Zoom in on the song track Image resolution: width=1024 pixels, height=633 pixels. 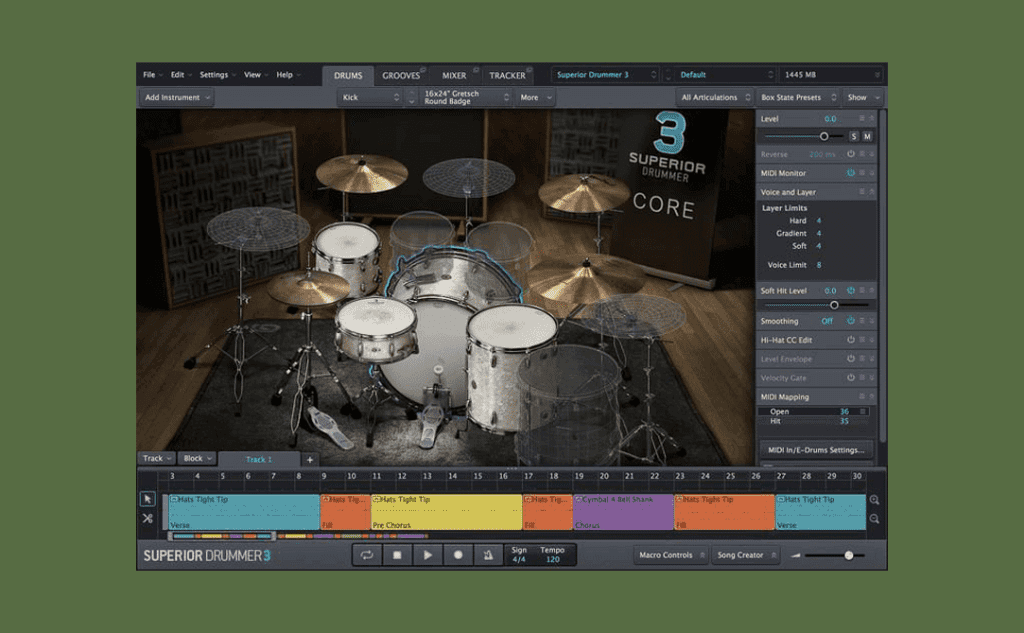(x=874, y=500)
